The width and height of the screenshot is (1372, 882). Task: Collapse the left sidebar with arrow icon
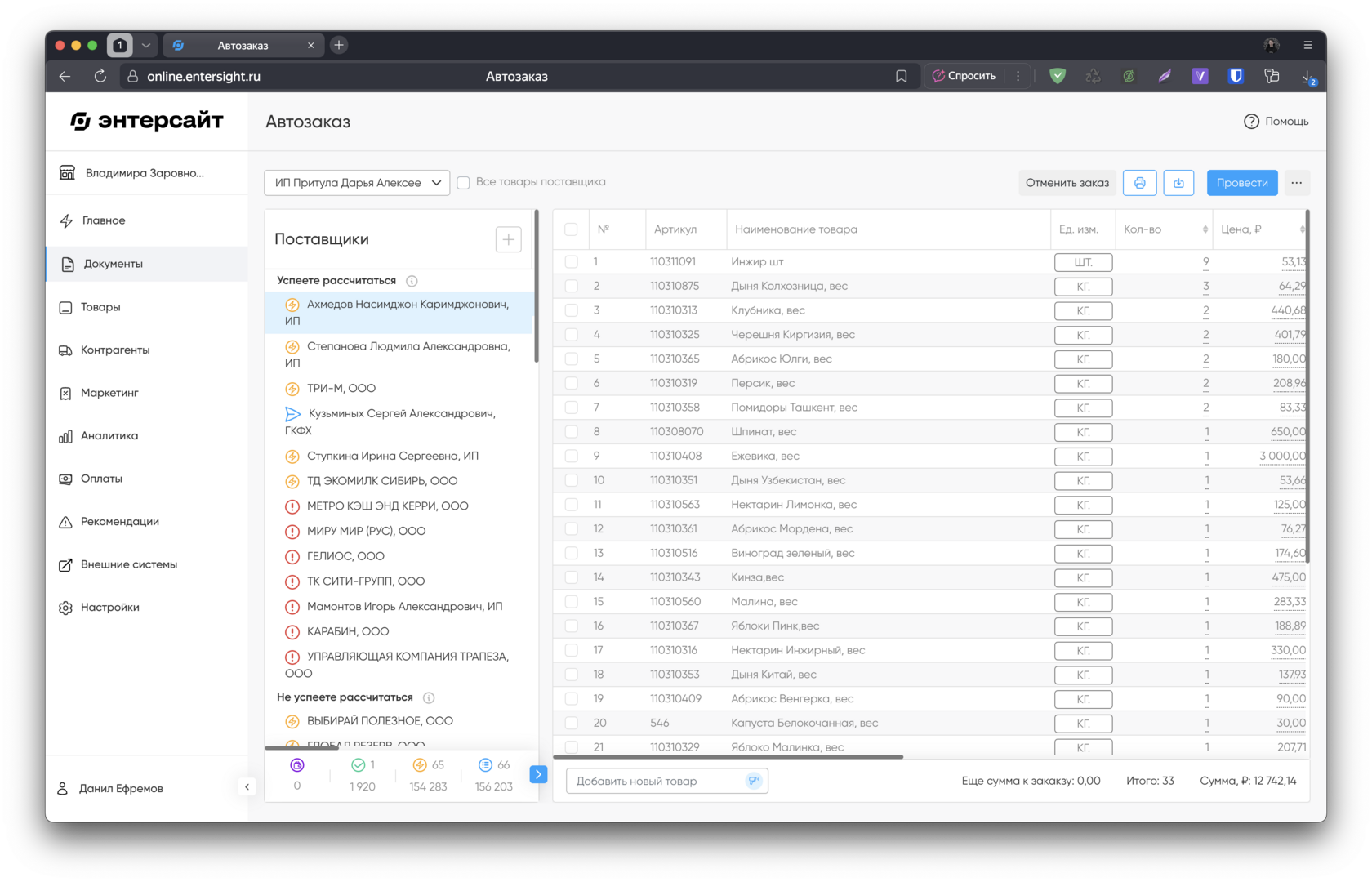tap(247, 787)
